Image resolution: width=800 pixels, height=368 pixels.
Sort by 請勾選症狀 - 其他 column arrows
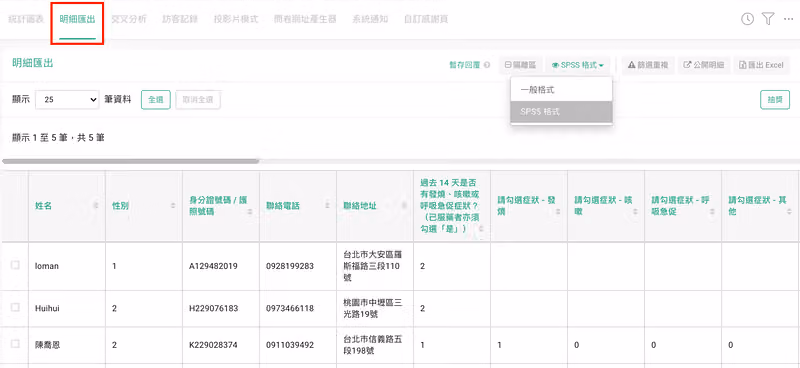coord(789,211)
